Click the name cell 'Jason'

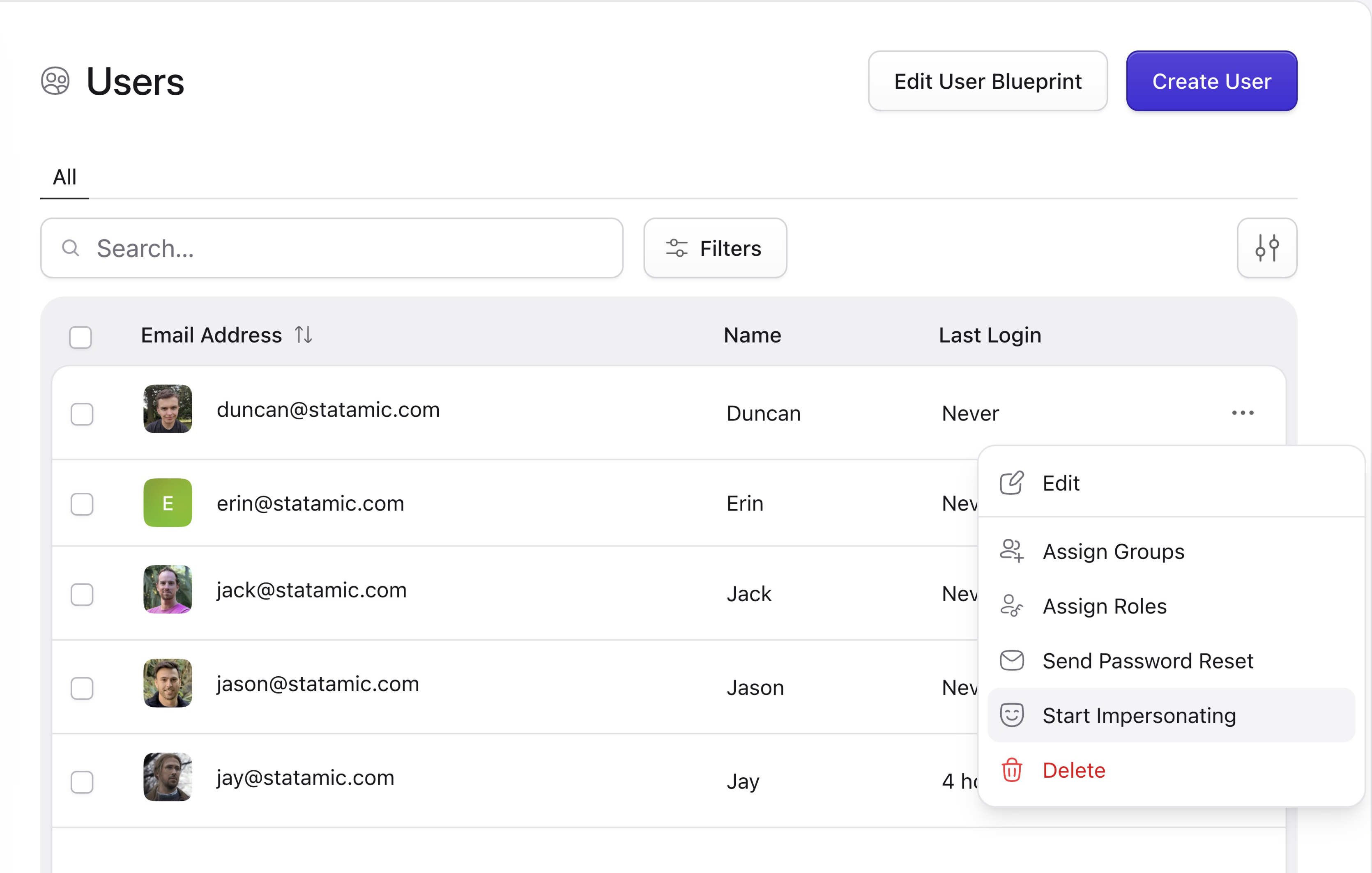pos(755,687)
